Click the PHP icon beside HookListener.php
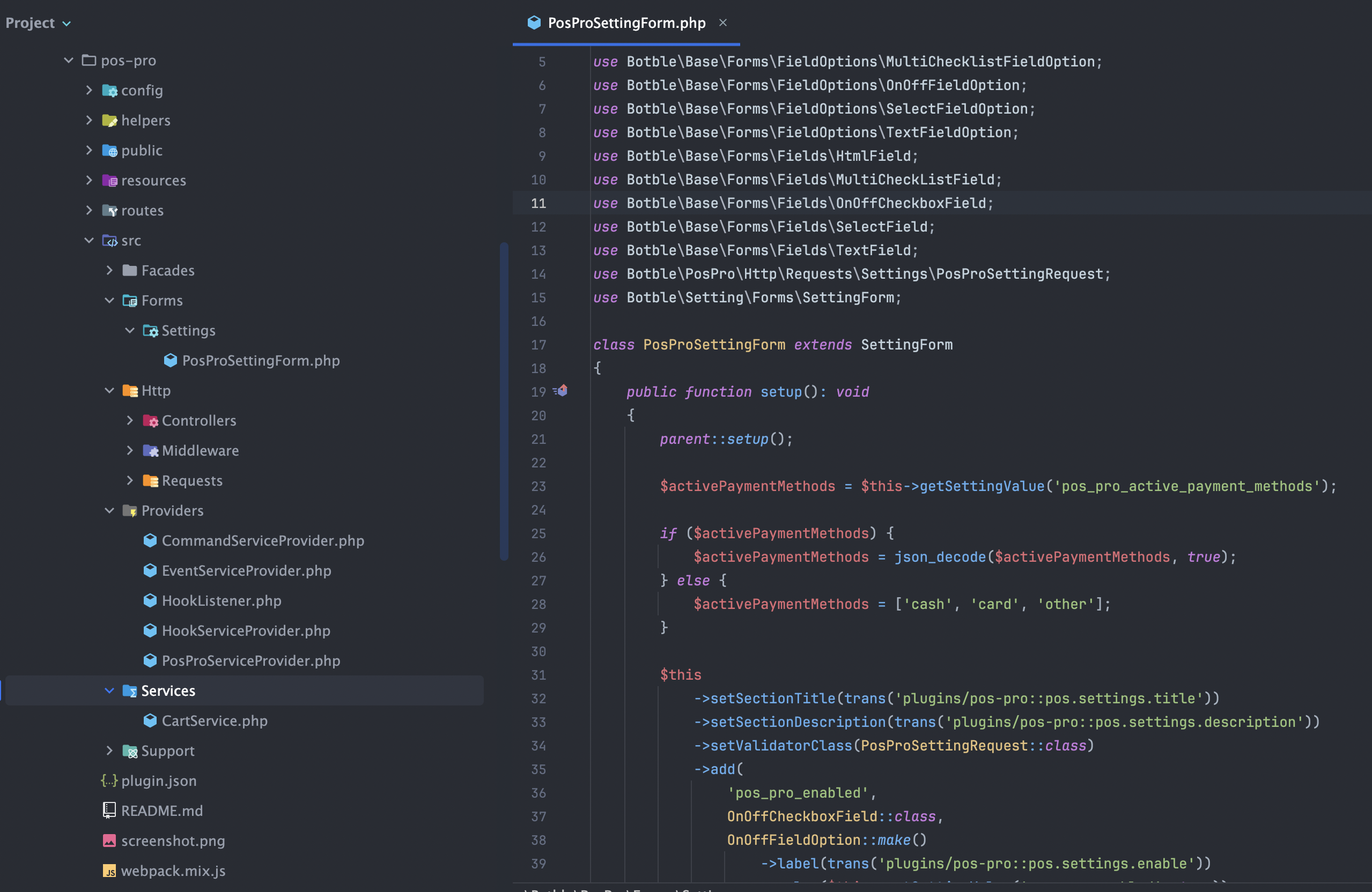The image size is (1372, 892). coord(150,600)
